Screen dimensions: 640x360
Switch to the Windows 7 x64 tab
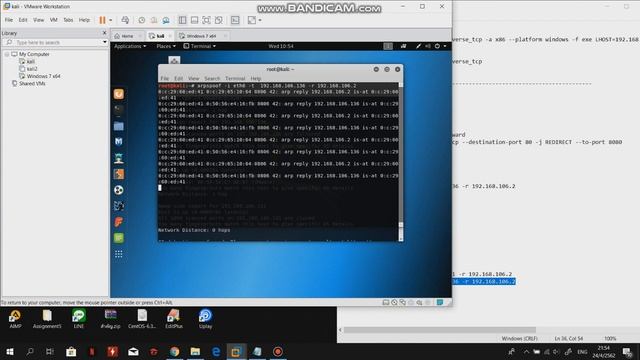point(201,36)
